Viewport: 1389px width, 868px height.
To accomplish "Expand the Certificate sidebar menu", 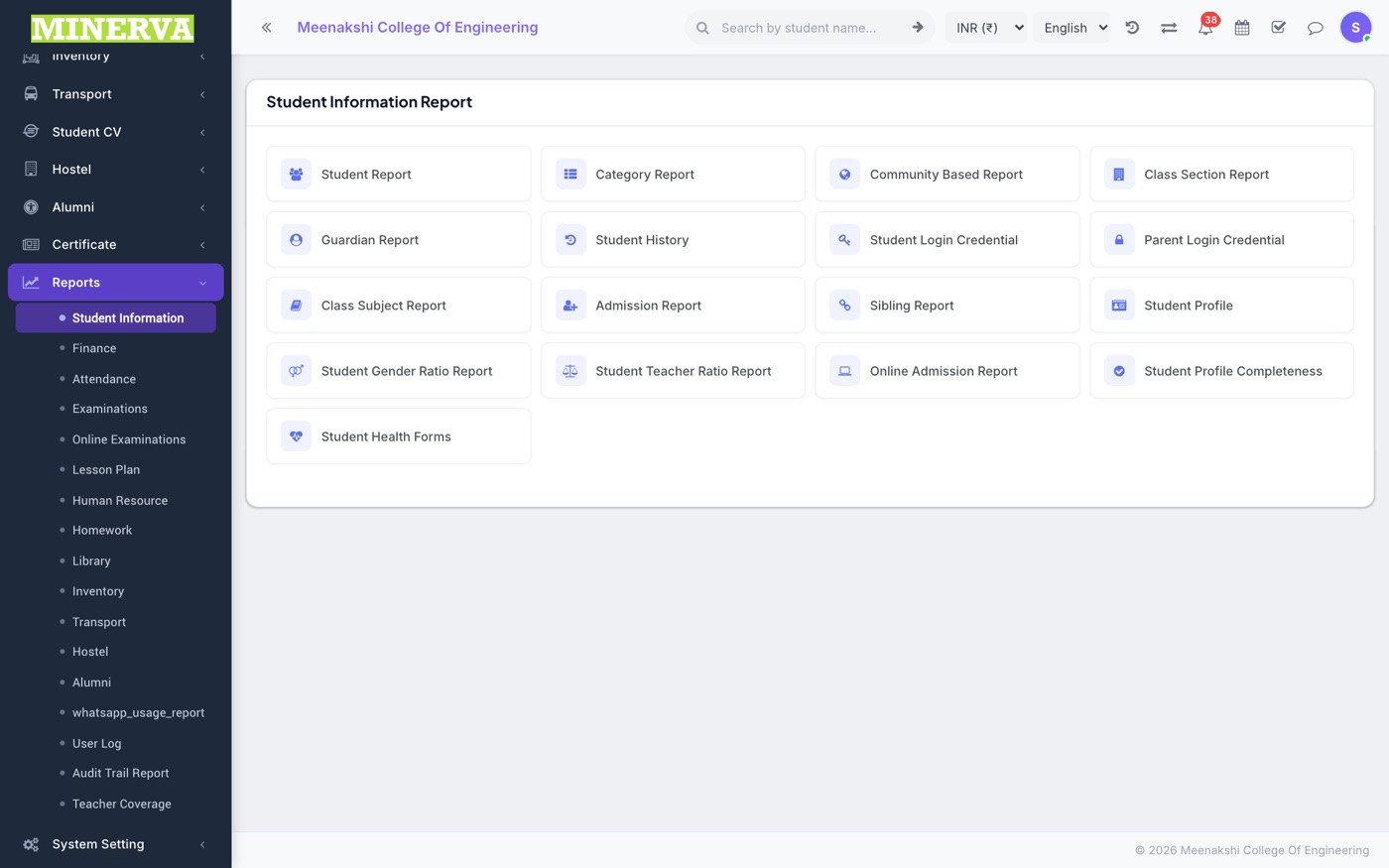I will coord(115,245).
